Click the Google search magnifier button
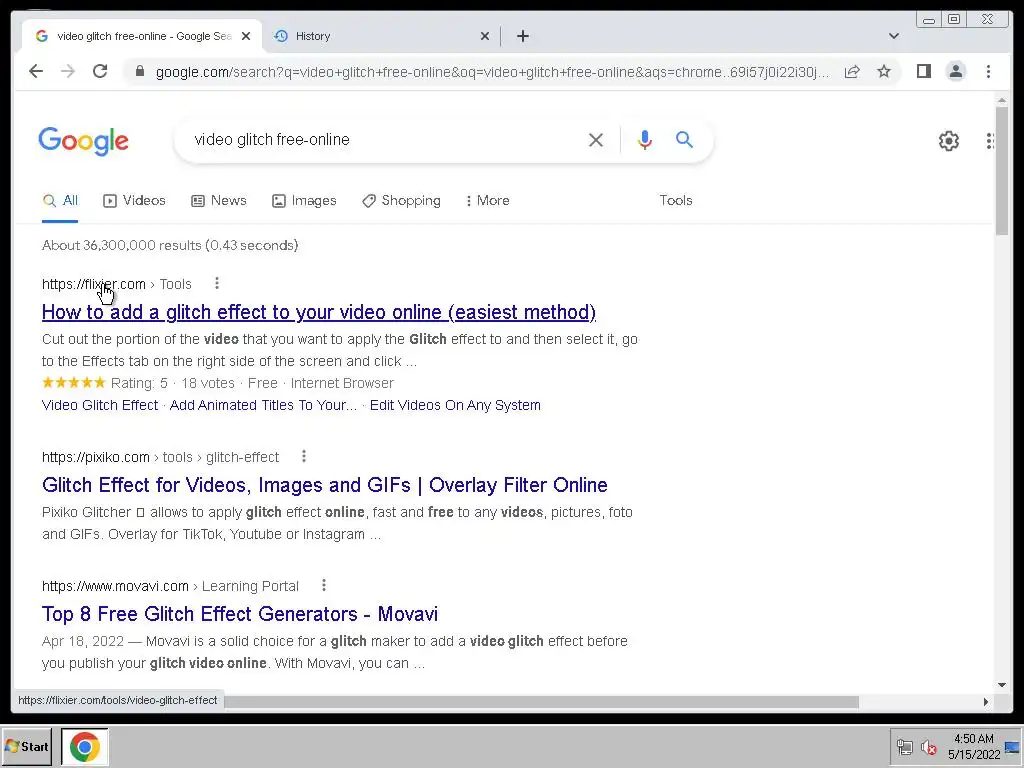Screen dimensions: 1024x768 coord(684,139)
